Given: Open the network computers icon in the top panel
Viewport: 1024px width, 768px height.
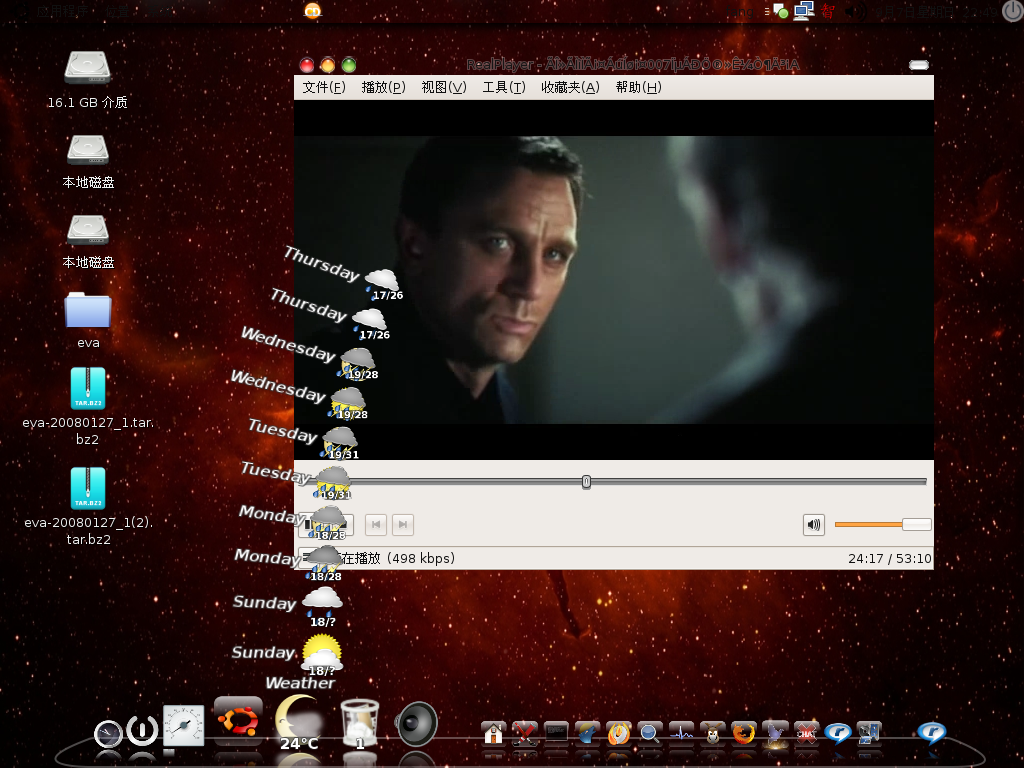Looking at the screenshot, I should click(x=804, y=10).
